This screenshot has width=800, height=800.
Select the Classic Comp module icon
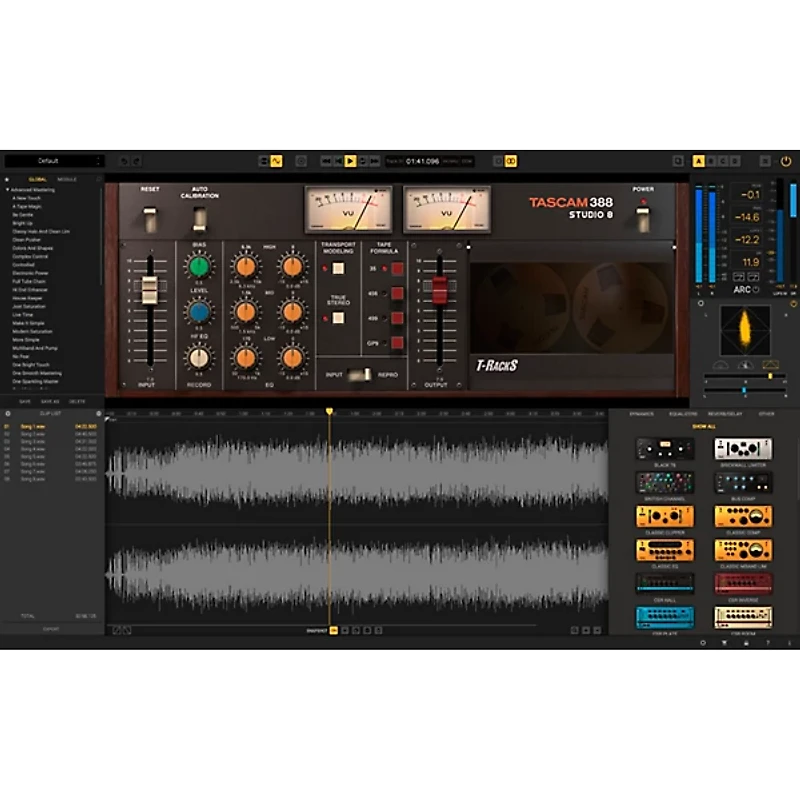coord(742,516)
